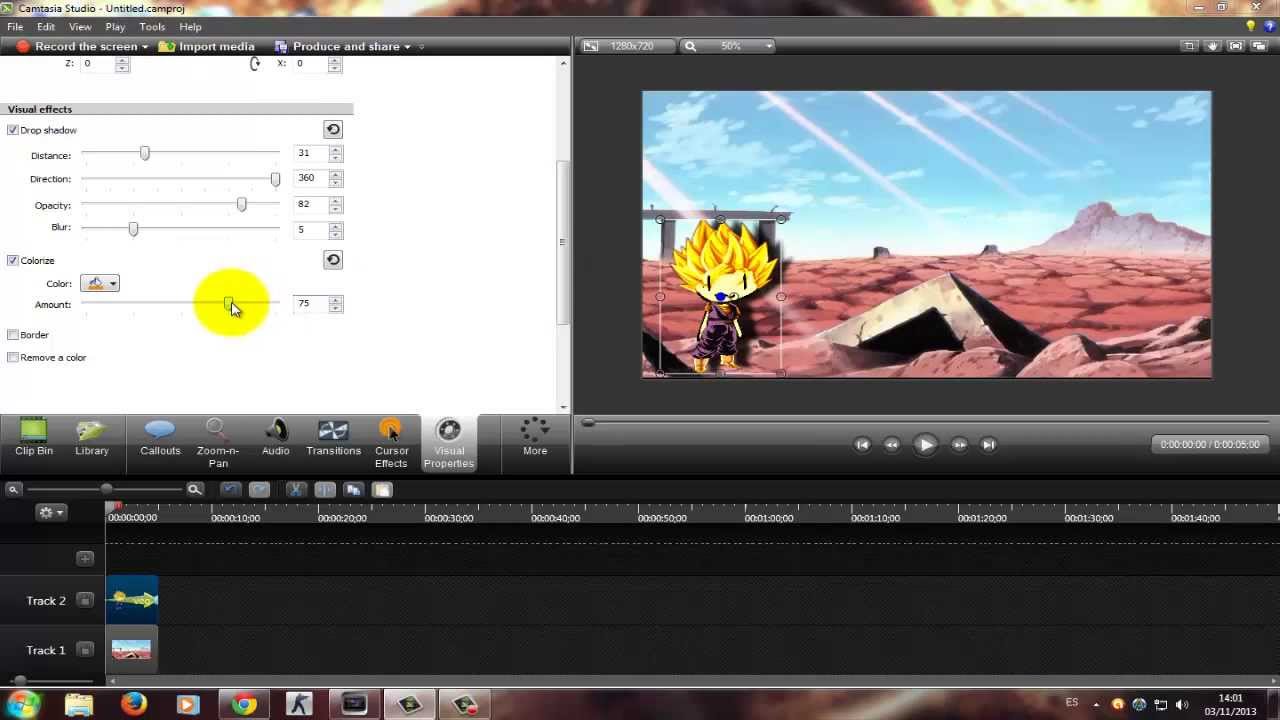Click the Opacity slider handle
The width and height of the screenshot is (1280, 720).
click(241, 204)
